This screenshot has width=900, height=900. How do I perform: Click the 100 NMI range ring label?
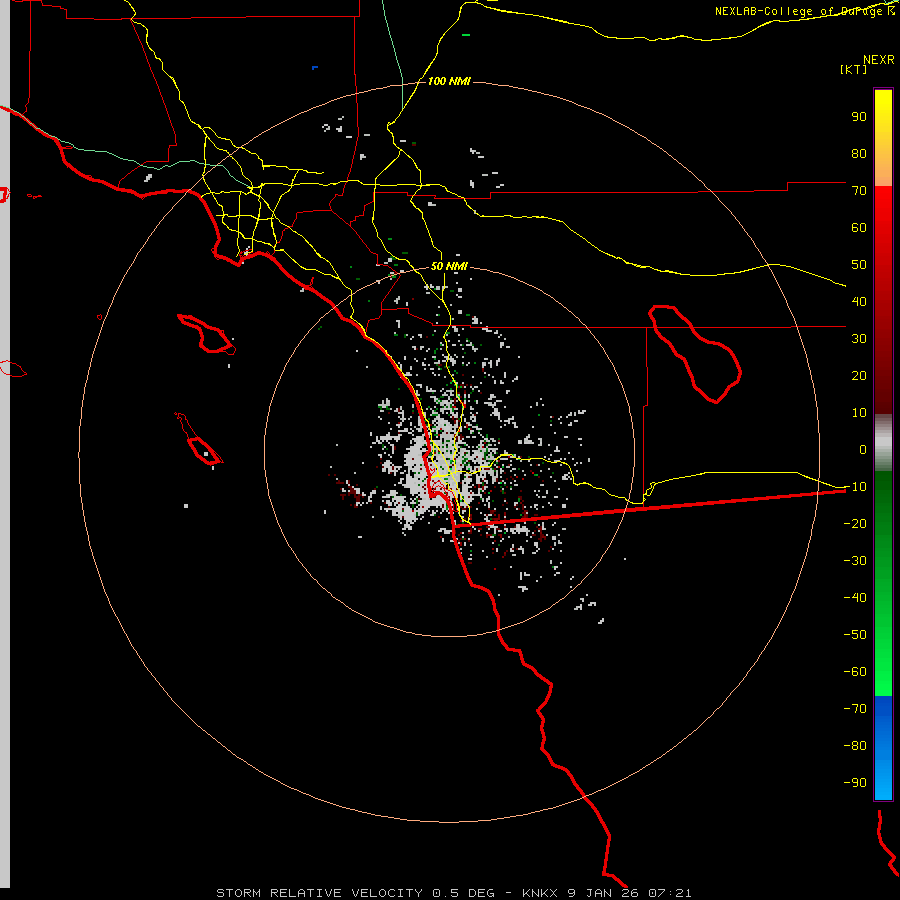click(x=449, y=82)
